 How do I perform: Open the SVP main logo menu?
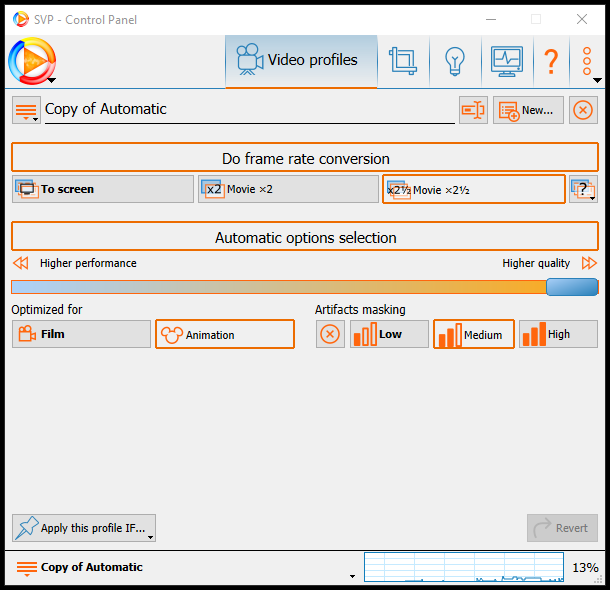pyautogui.click(x=32, y=61)
